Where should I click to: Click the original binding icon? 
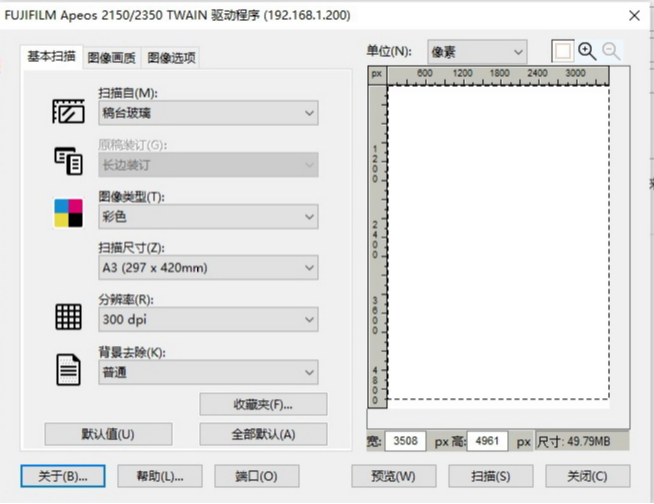pos(68,161)
